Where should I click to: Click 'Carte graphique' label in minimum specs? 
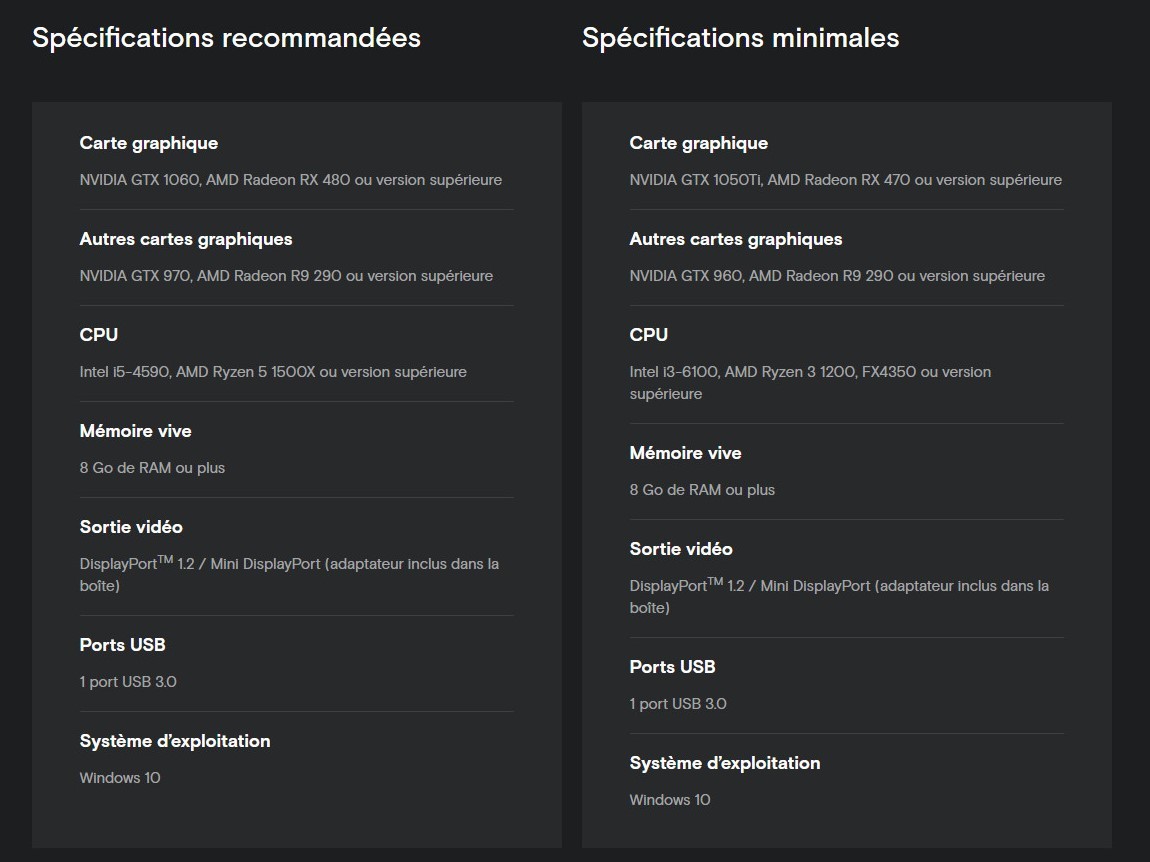coord(698,143)
